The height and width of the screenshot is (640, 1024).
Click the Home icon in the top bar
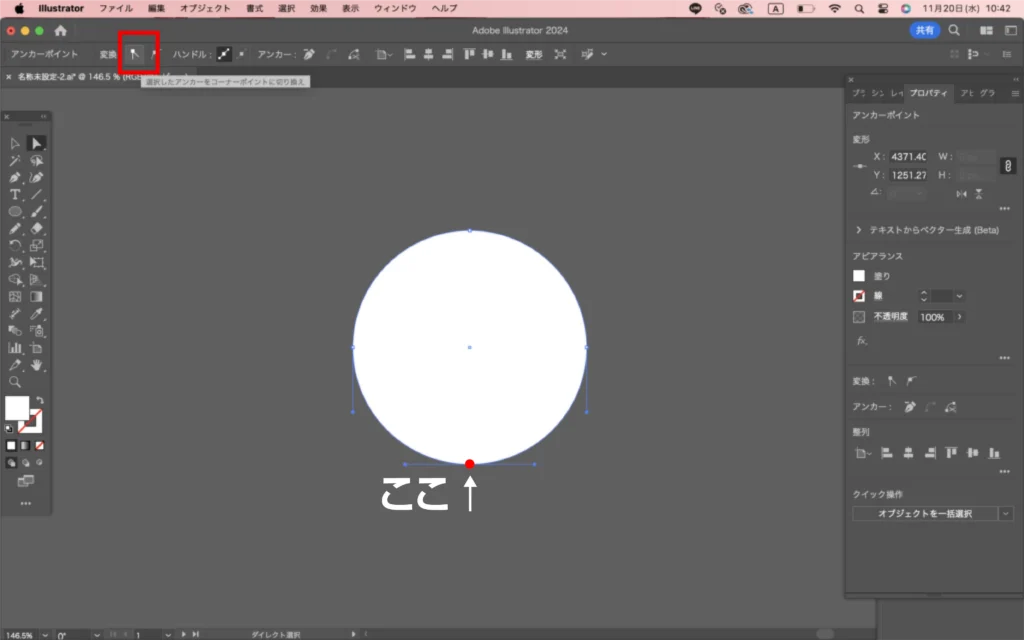pyautogui.click(x=60, y=31)
